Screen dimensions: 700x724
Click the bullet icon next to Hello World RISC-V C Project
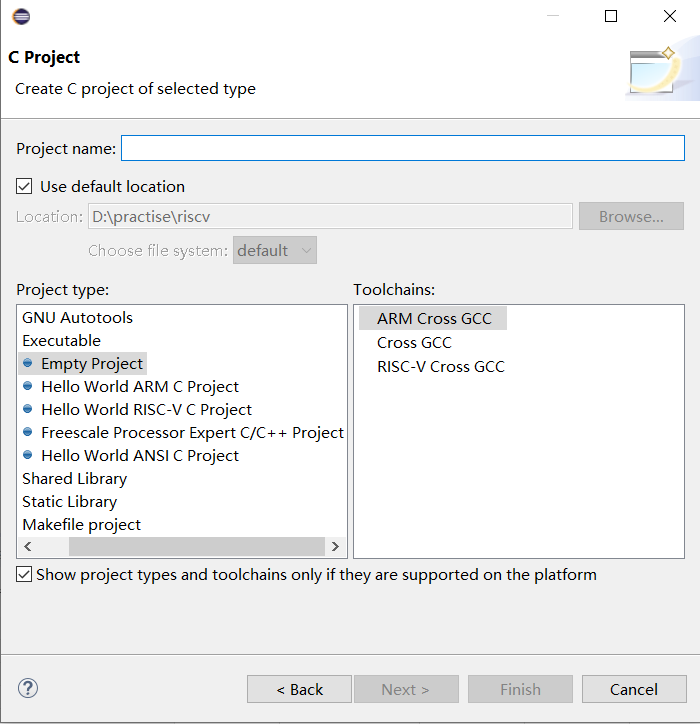point(28,409)
